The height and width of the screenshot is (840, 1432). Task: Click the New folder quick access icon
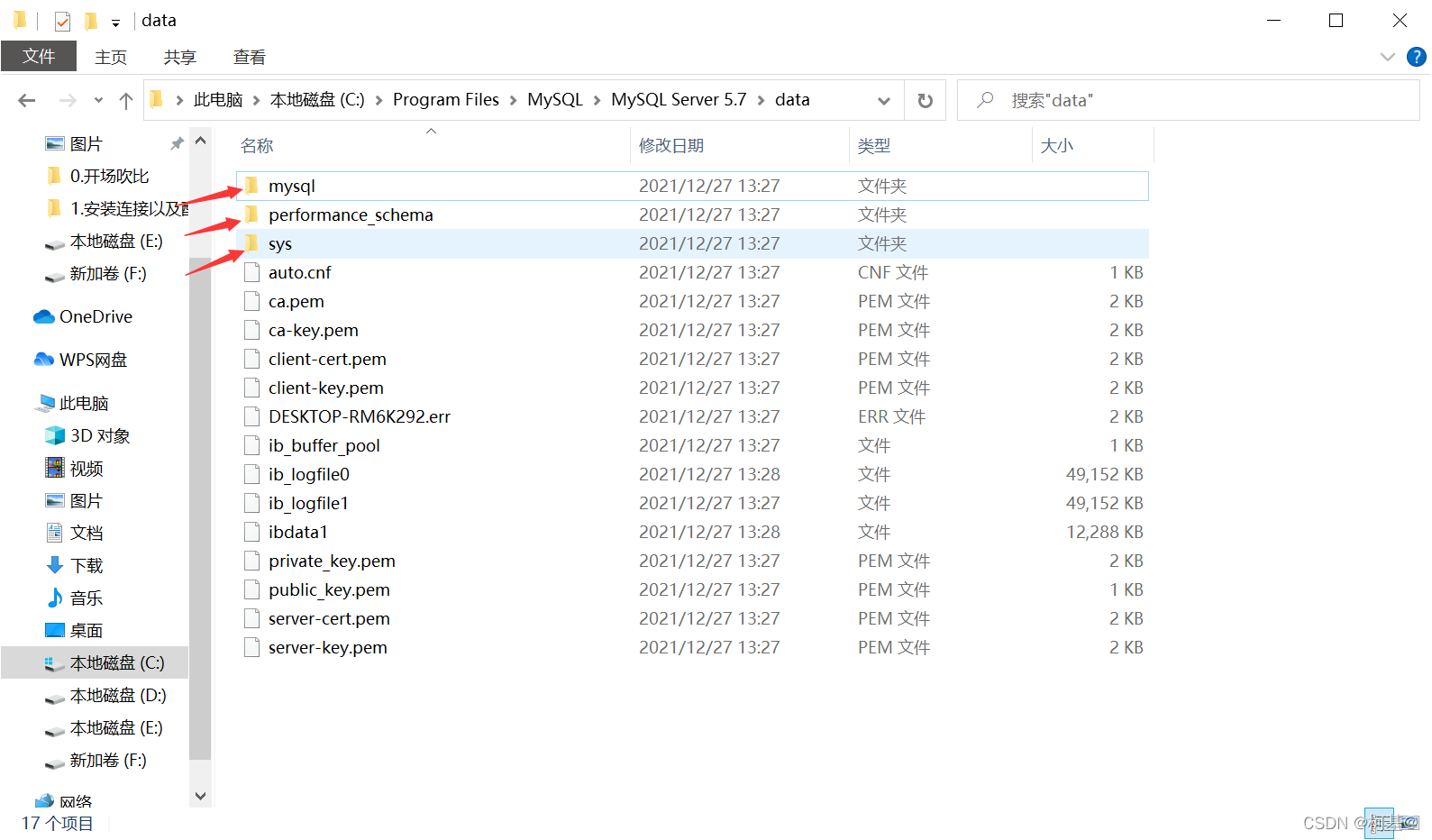pyautogui.click(x=90, y=20)
